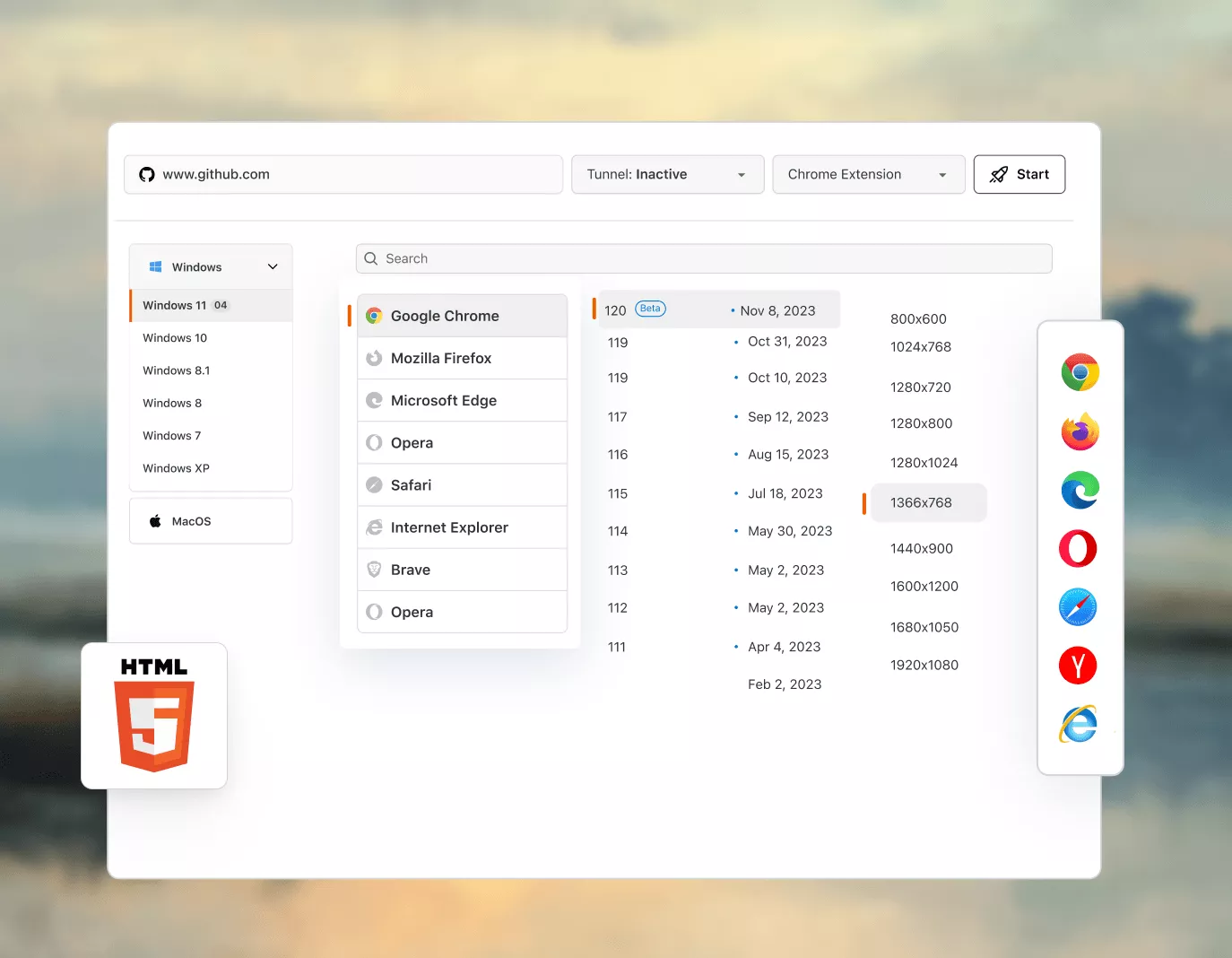Image resolution: width=1232 pixels, height=958 pixels.
Task: Collapse the Windows OS chevron
Action: 273,266
